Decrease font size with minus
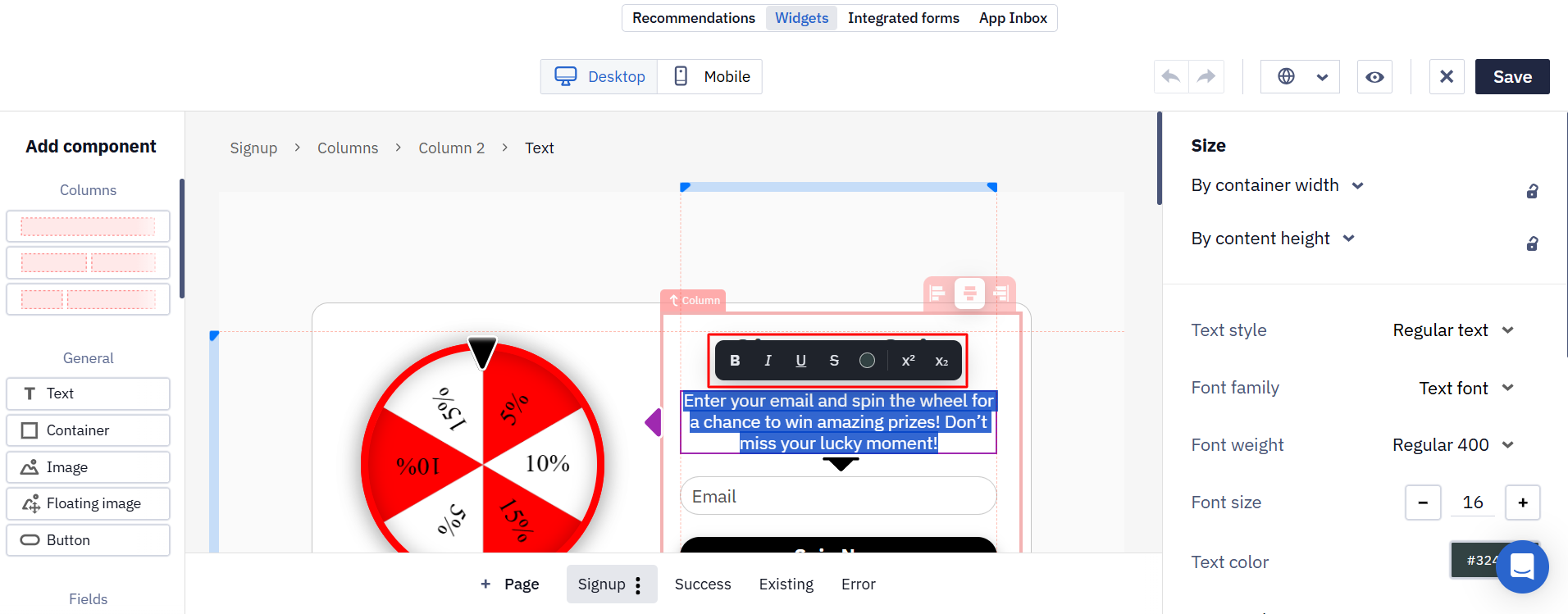The width and height of the screenshot is (1568, 614). 1423,503
